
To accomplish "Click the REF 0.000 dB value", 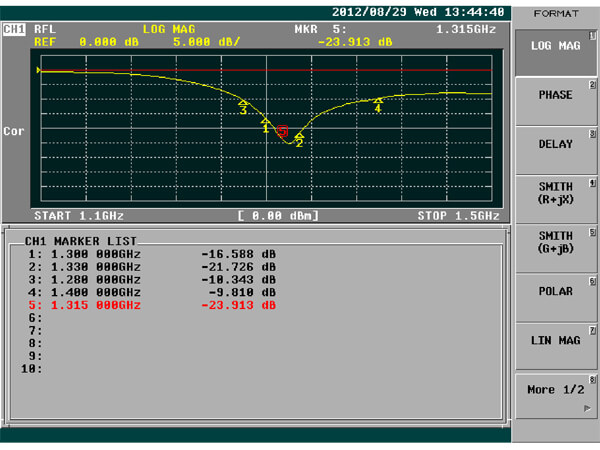I will coord(86,42).
